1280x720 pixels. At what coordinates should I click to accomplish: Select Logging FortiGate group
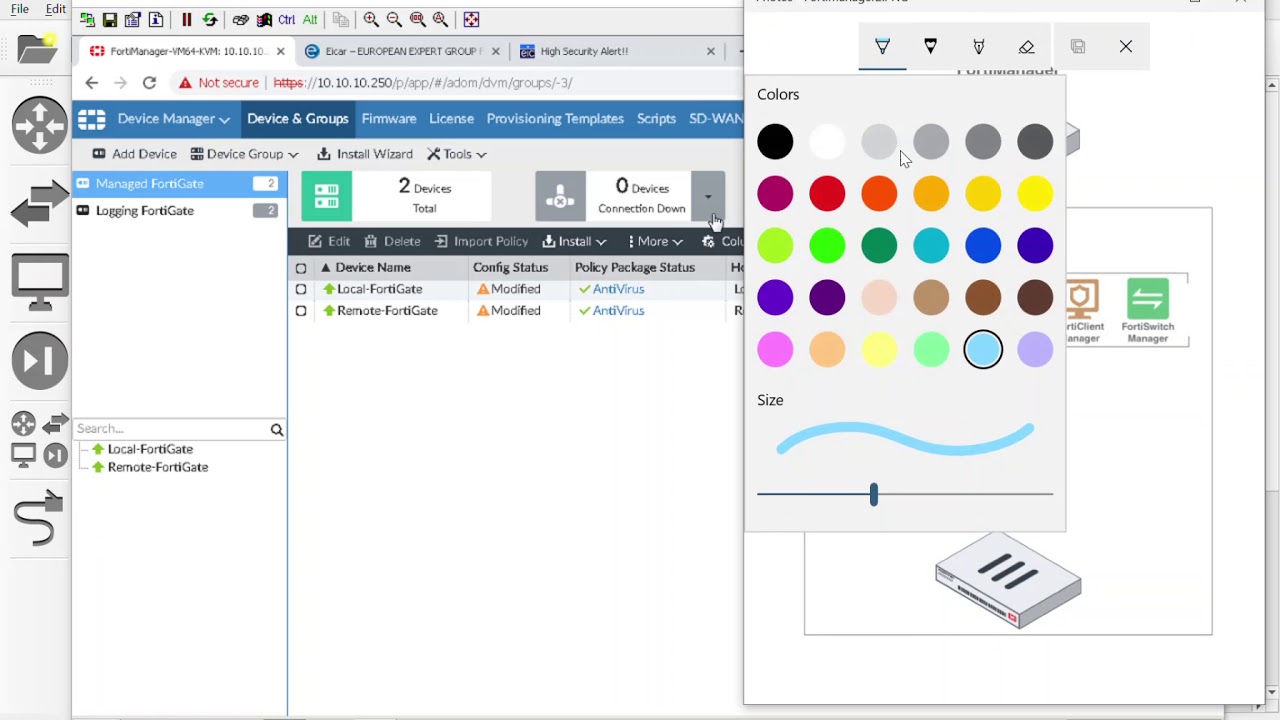click(x=180, y=211)
